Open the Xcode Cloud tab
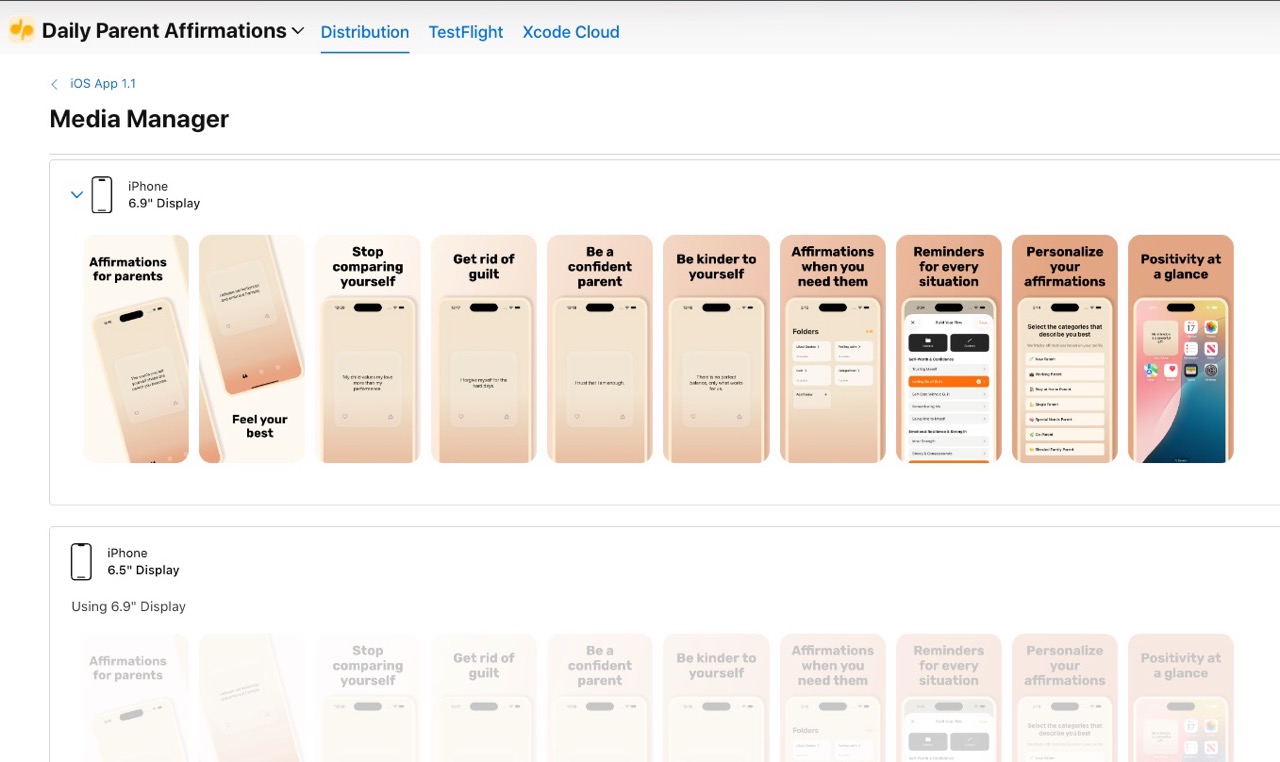1280x762 pixels. click(570, 32)
